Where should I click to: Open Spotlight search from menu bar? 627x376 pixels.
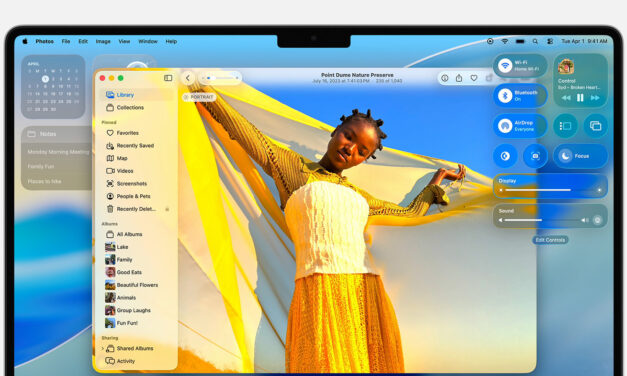(535, 41)
